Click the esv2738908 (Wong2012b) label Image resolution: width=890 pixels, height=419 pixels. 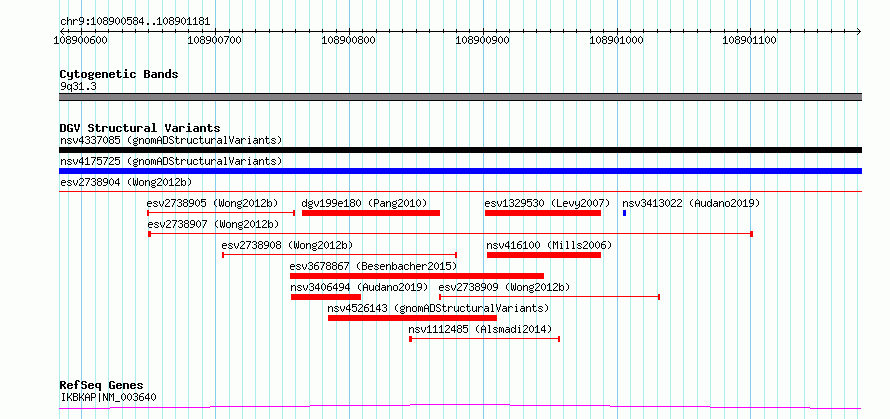coord(287,245)
